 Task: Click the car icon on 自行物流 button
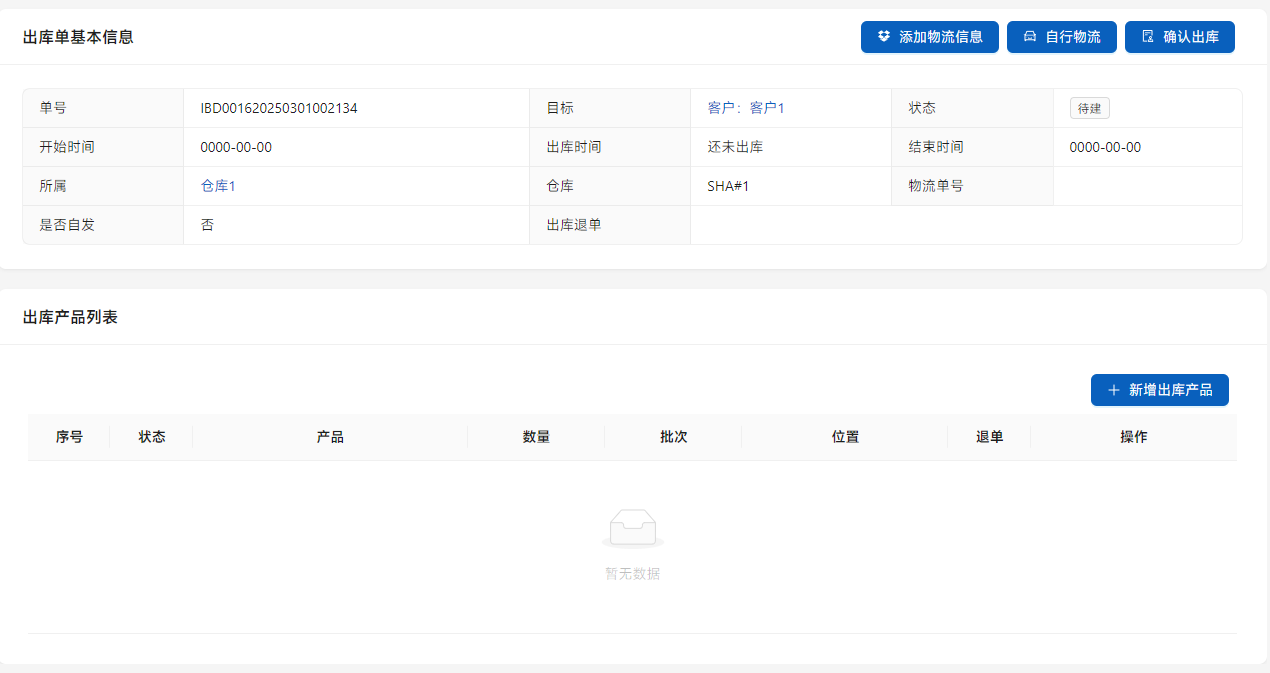pos(1030,37)
